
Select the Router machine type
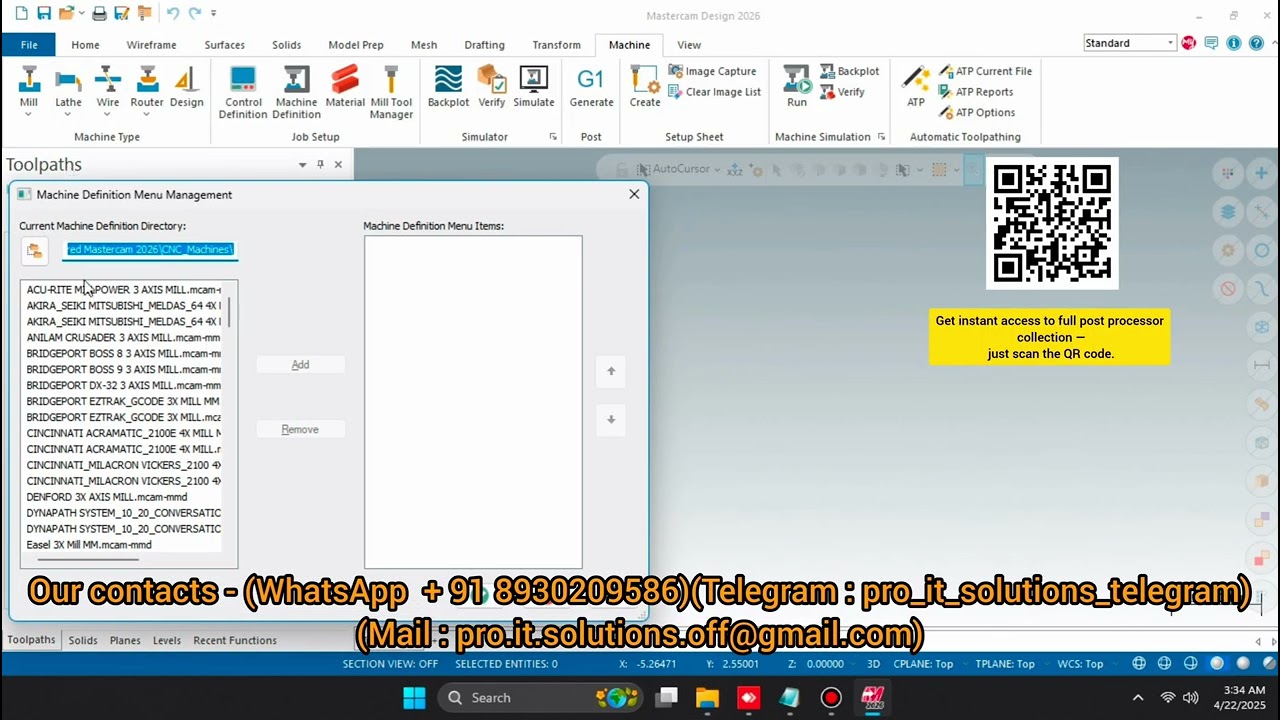[x=147, y=85]
